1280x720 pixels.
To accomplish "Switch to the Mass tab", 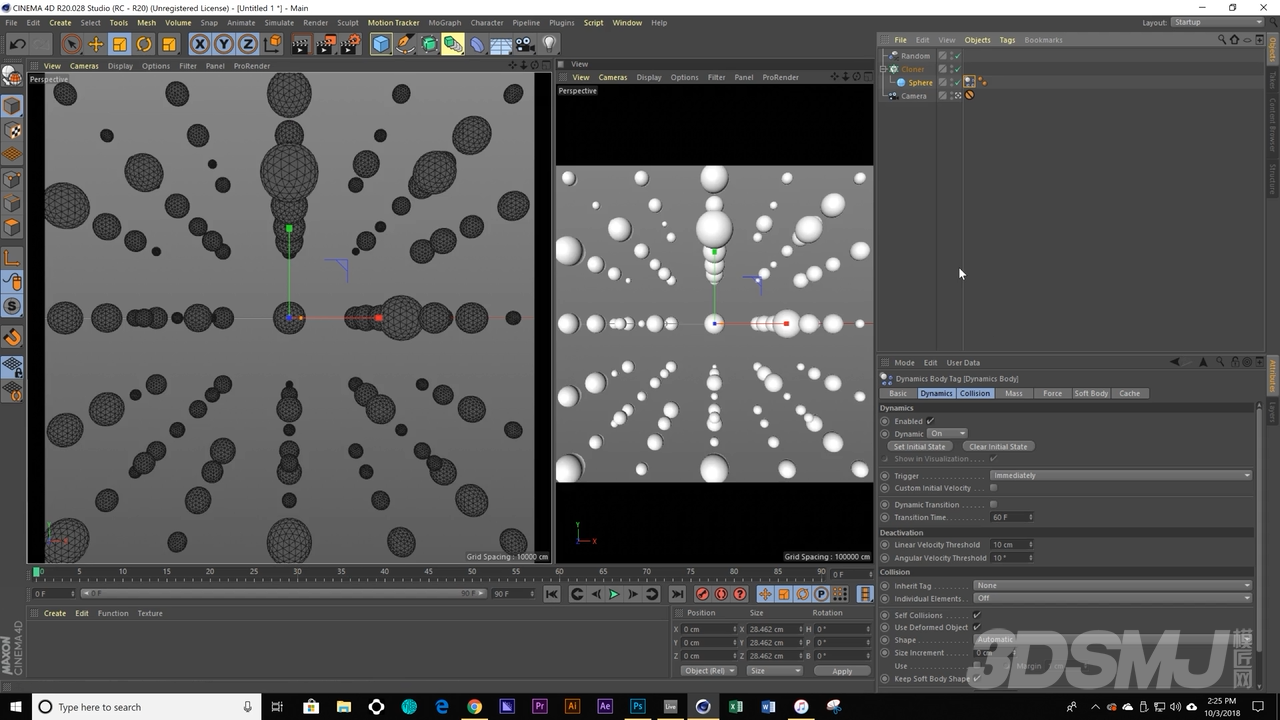I will 1014,393.
